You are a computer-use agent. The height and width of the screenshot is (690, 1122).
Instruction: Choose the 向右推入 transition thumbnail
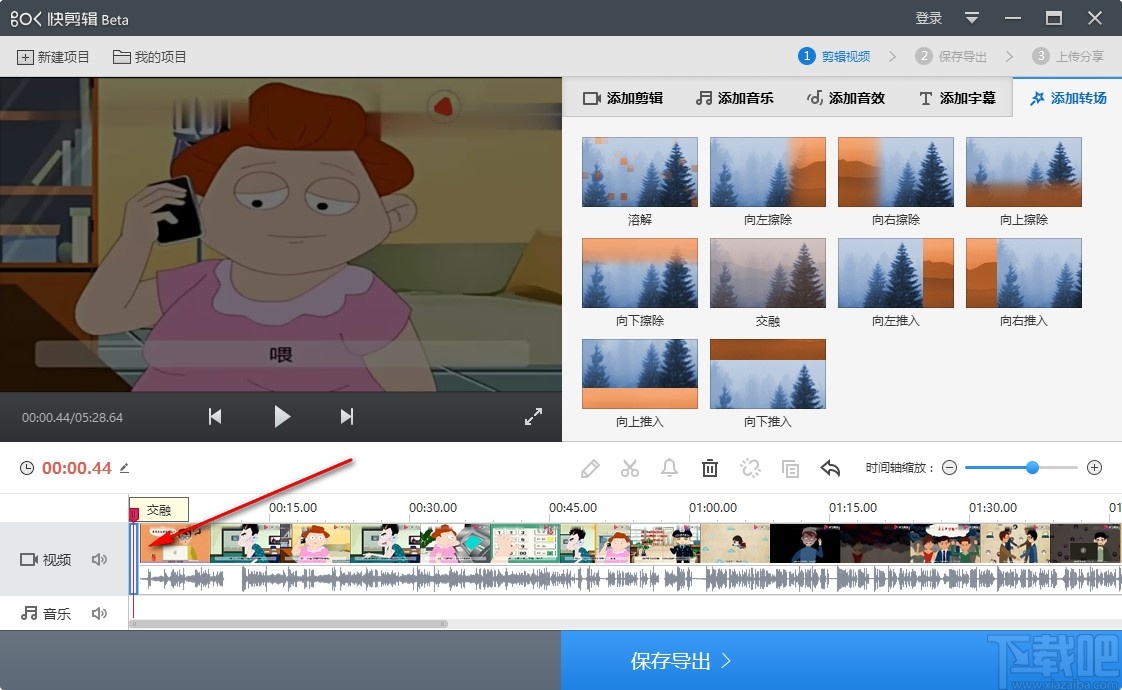[1024, 273]
